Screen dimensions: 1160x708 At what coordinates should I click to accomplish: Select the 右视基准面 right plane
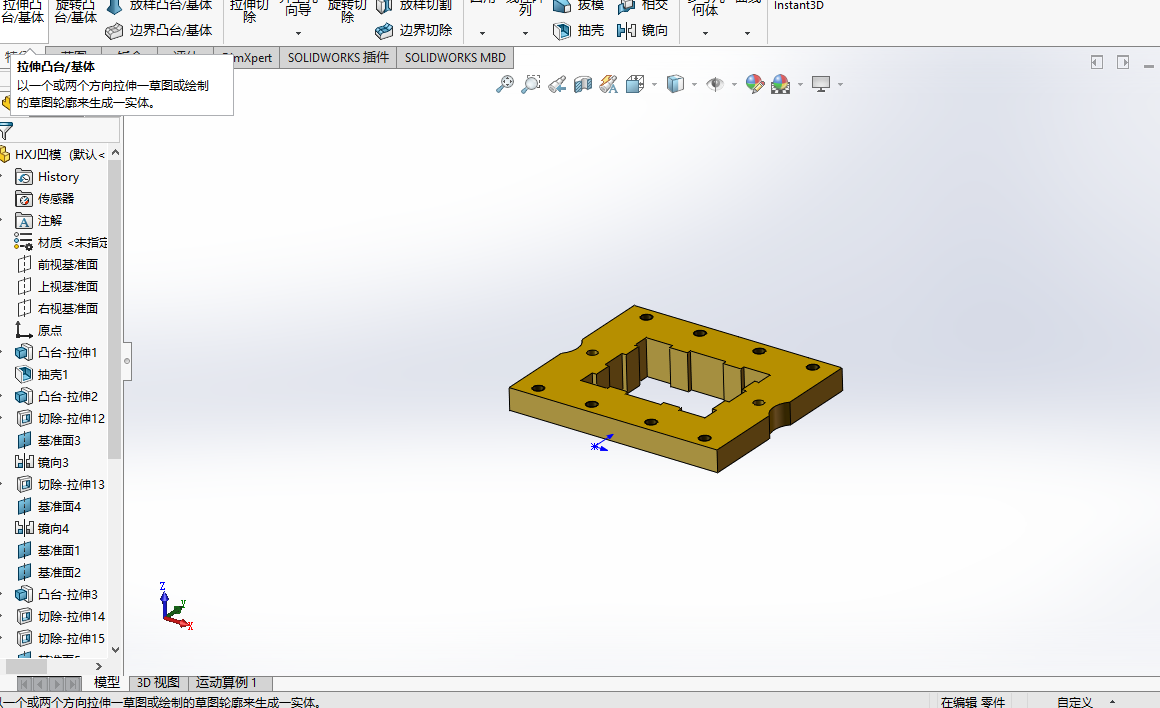click(57, 309)
